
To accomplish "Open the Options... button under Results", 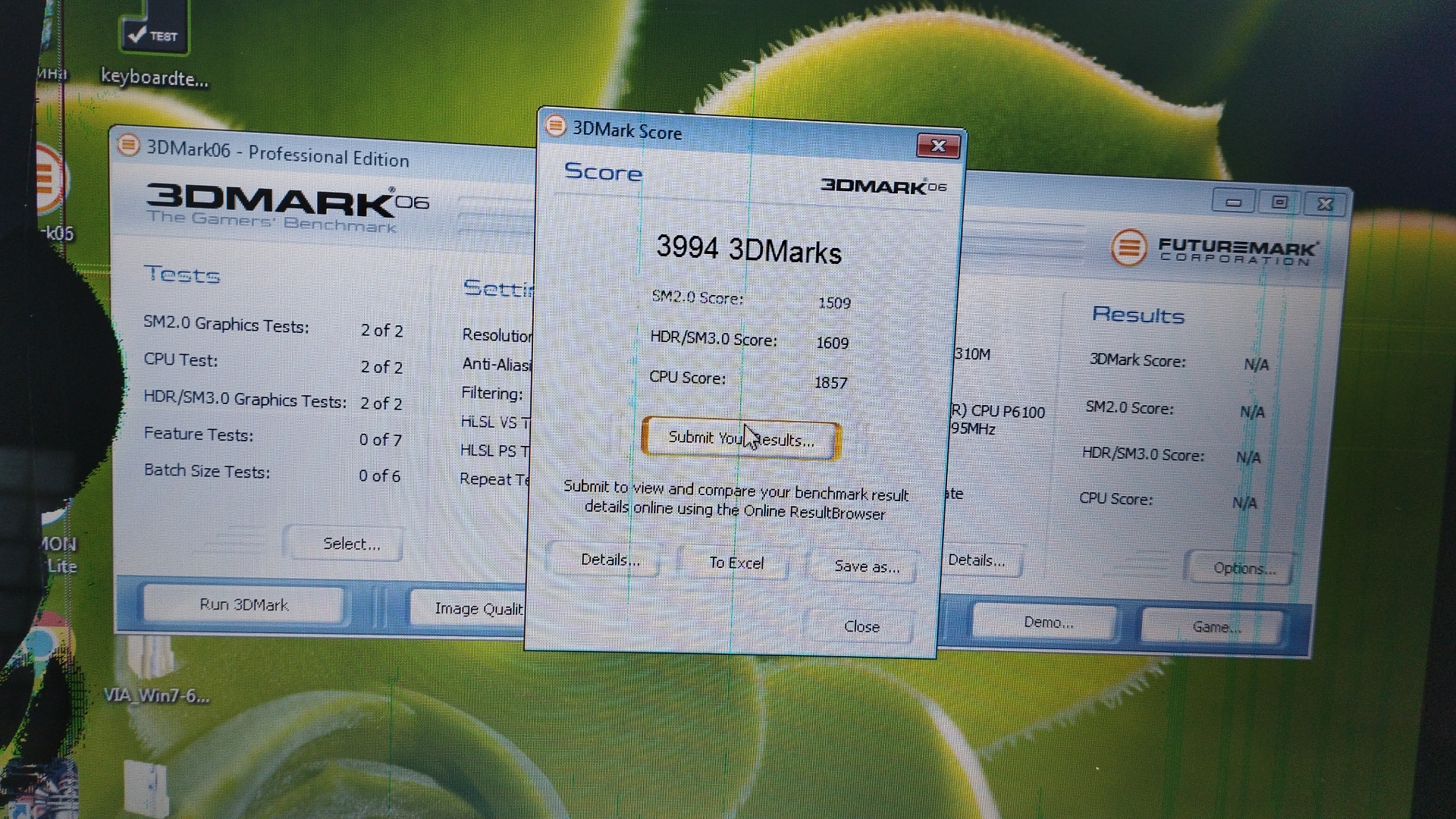I will (x=1243, y=568).
